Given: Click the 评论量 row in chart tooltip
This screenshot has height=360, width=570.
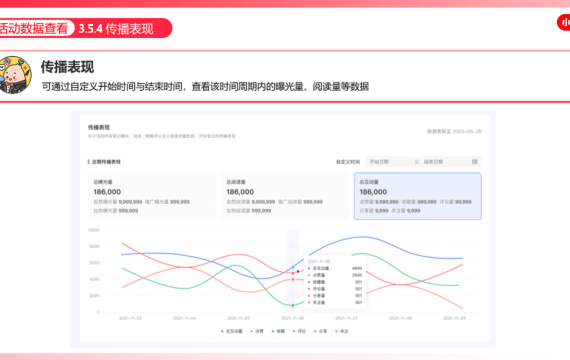Looking at the screenshot, I should (335, 289).
